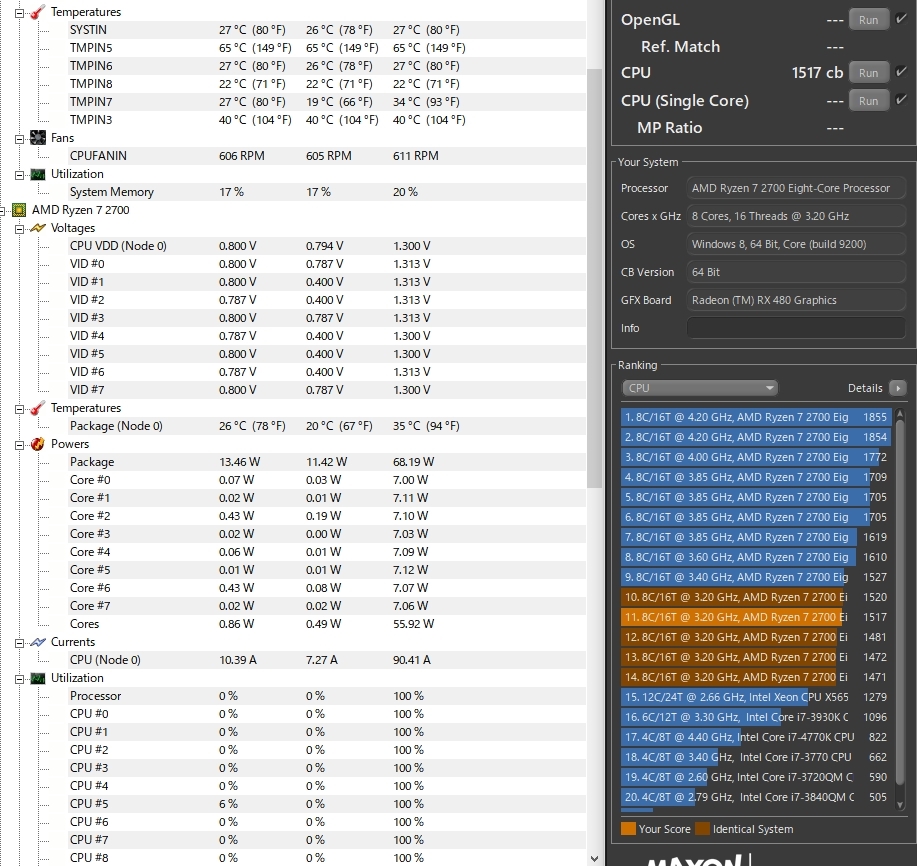917x866 pixels.
Task: Collapse the Voltages tree group
Action: click(19, 229)
